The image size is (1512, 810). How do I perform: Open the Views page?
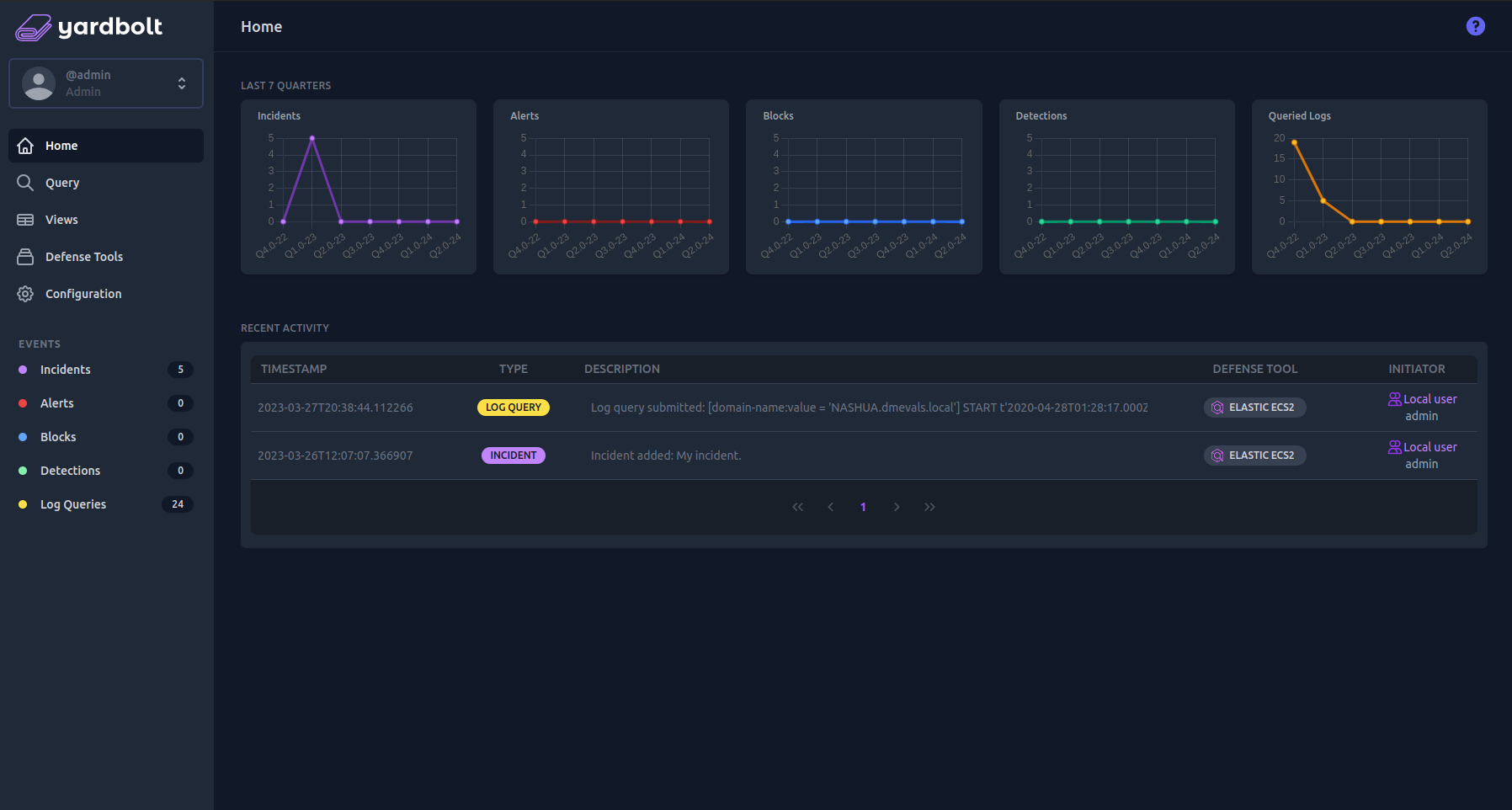[106, 220]
